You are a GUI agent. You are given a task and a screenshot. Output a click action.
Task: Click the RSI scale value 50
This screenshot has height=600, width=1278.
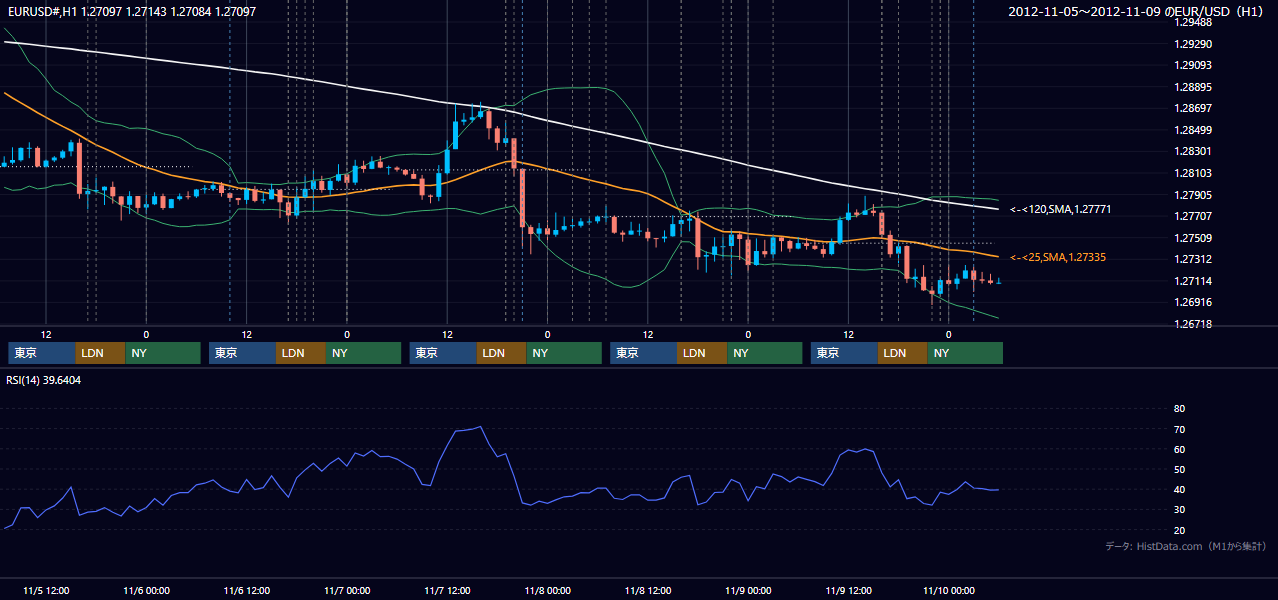pos(1179,469)
